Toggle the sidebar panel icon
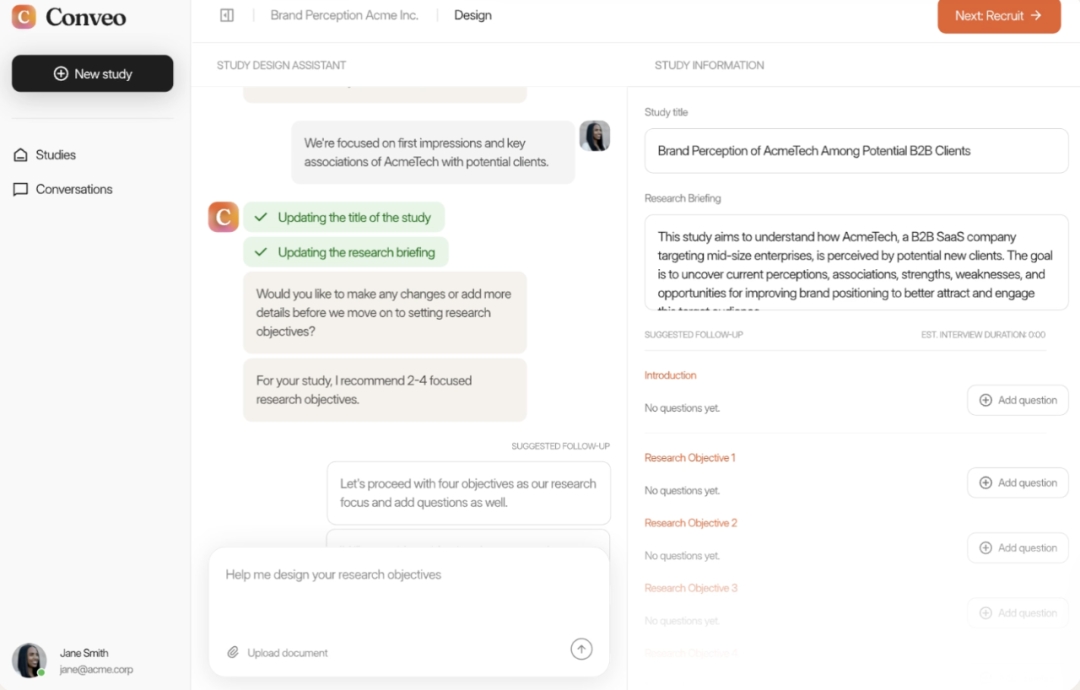1080x690 pixels. 227,15
